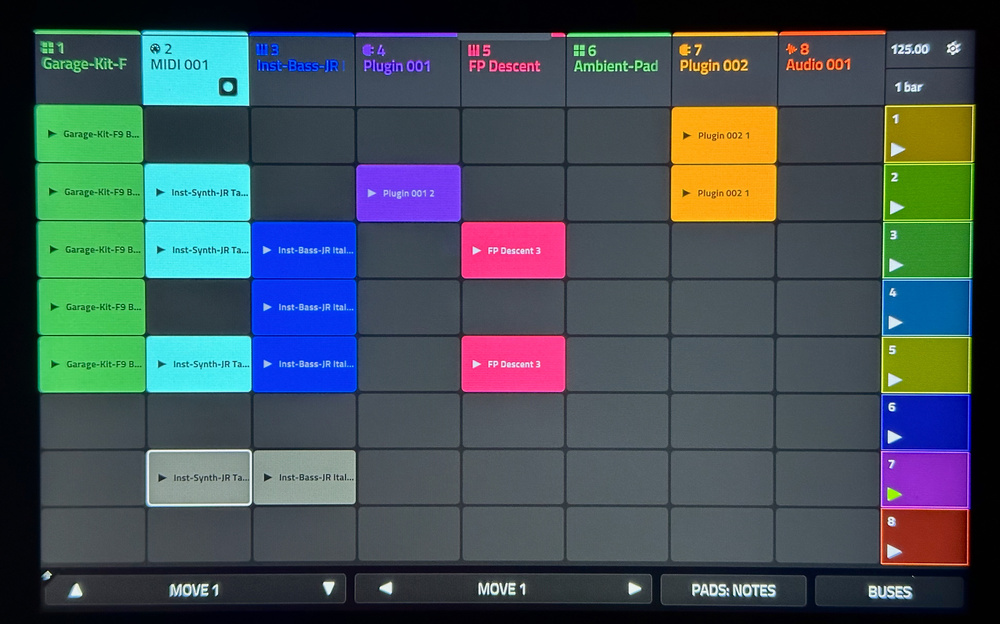
Task: Select the Garage-Kit-F track header
Action: 88,67
